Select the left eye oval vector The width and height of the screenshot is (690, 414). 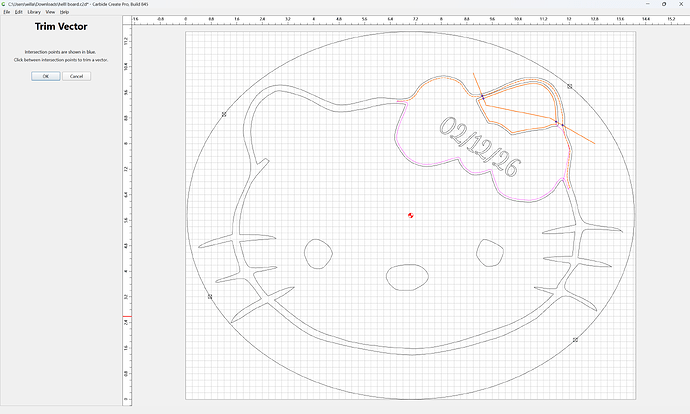coord(319,254)
